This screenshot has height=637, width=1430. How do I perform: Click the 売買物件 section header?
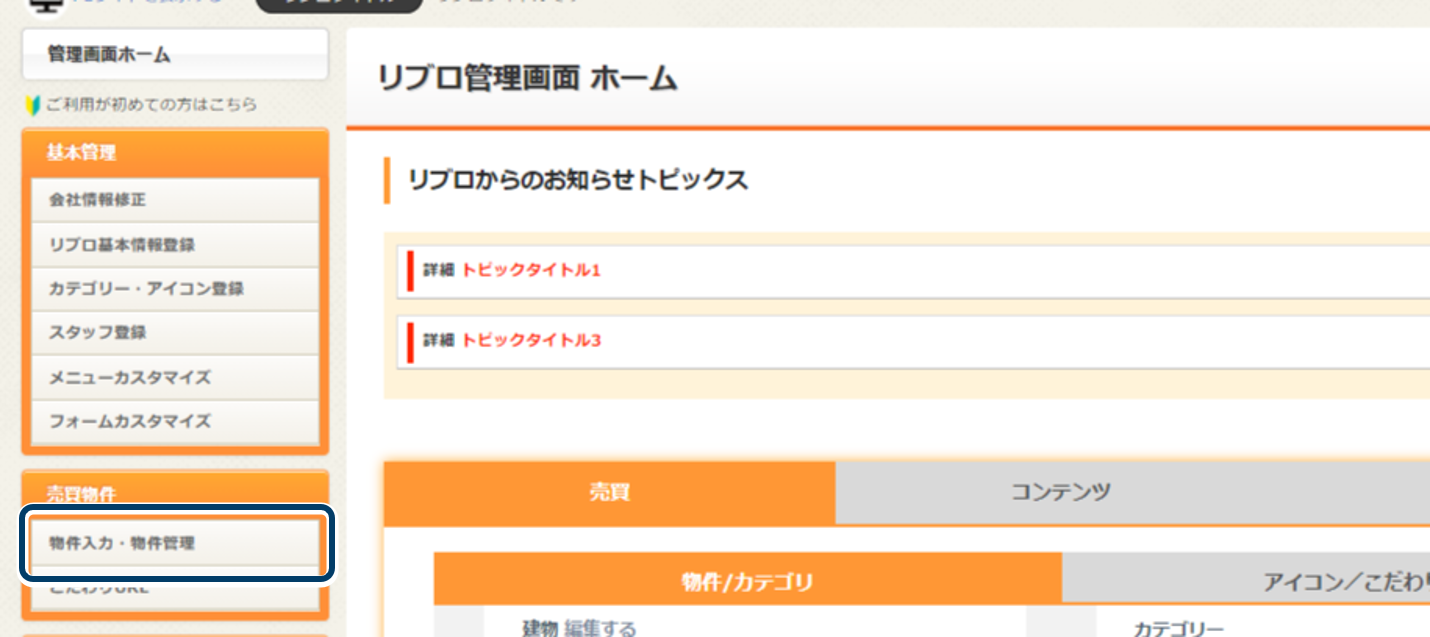pyautogui.click(x=175, y=494)
